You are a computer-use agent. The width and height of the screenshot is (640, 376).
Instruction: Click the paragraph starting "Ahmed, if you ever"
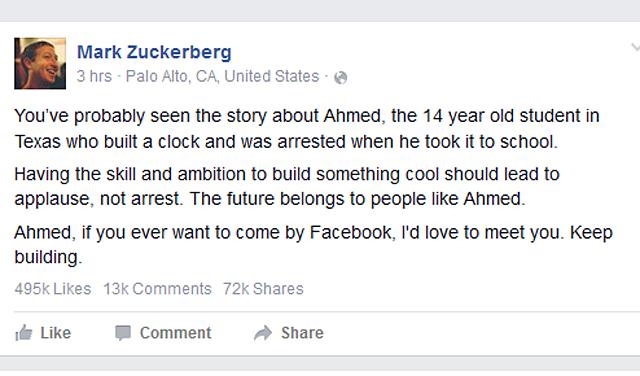click(313, 245)
